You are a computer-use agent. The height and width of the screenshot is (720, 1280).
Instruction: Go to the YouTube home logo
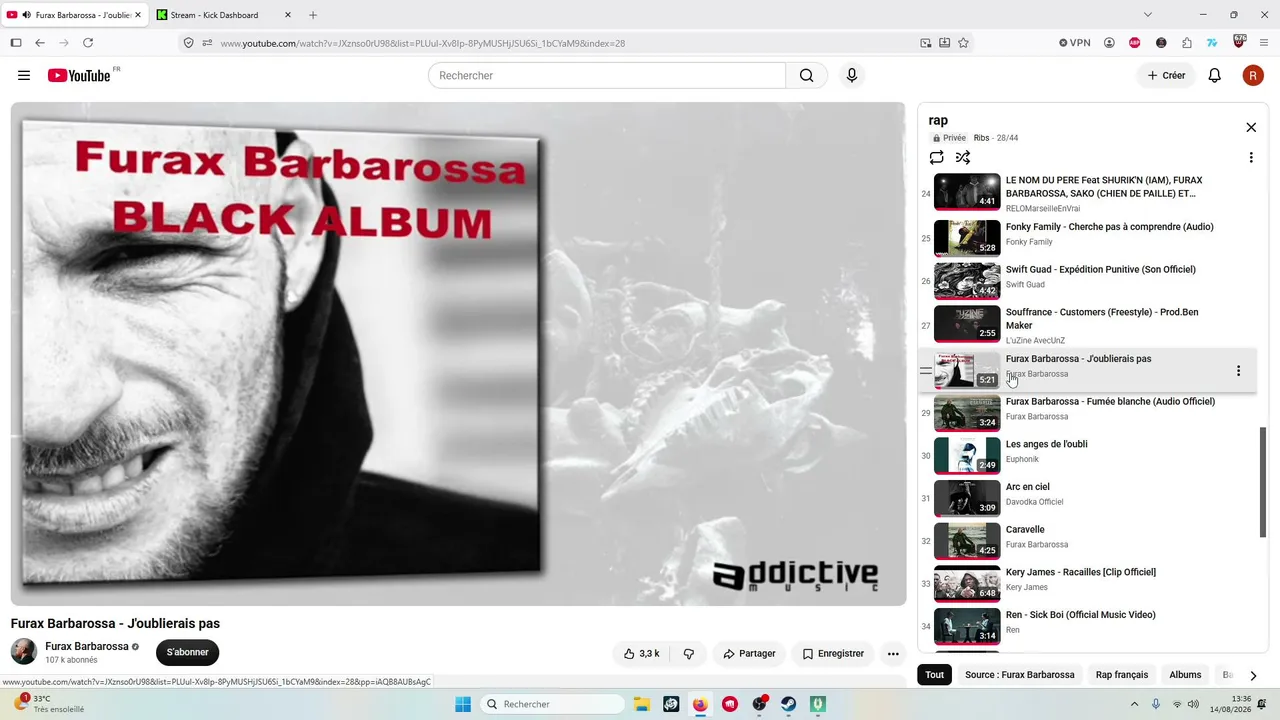[x=79, y=75]
